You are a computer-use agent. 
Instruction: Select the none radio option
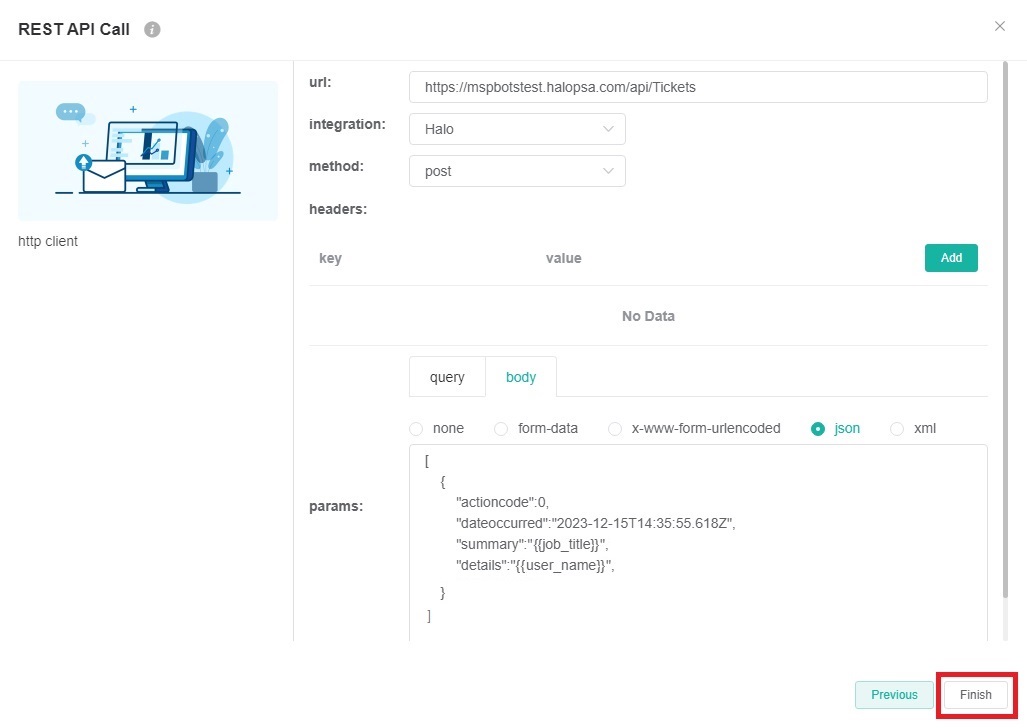(x=417, y=428)
